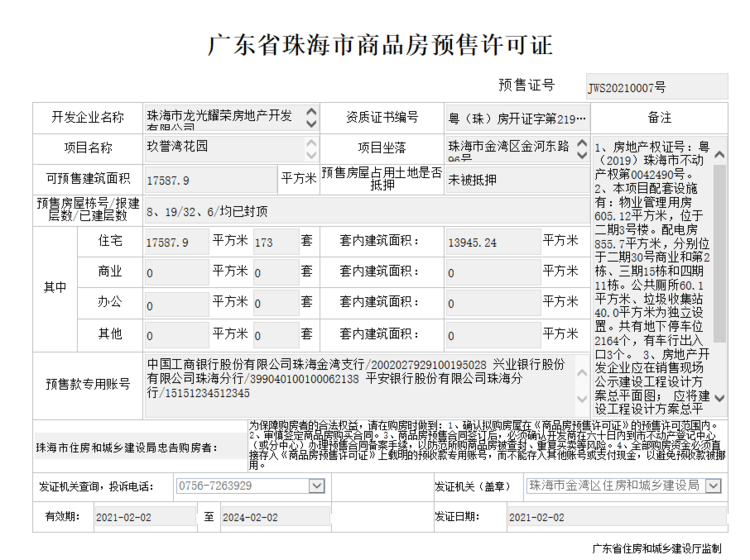750x560 pixels.
Task: Open the 0756-7263929 phone number dropdown
Action: [317, 486]
